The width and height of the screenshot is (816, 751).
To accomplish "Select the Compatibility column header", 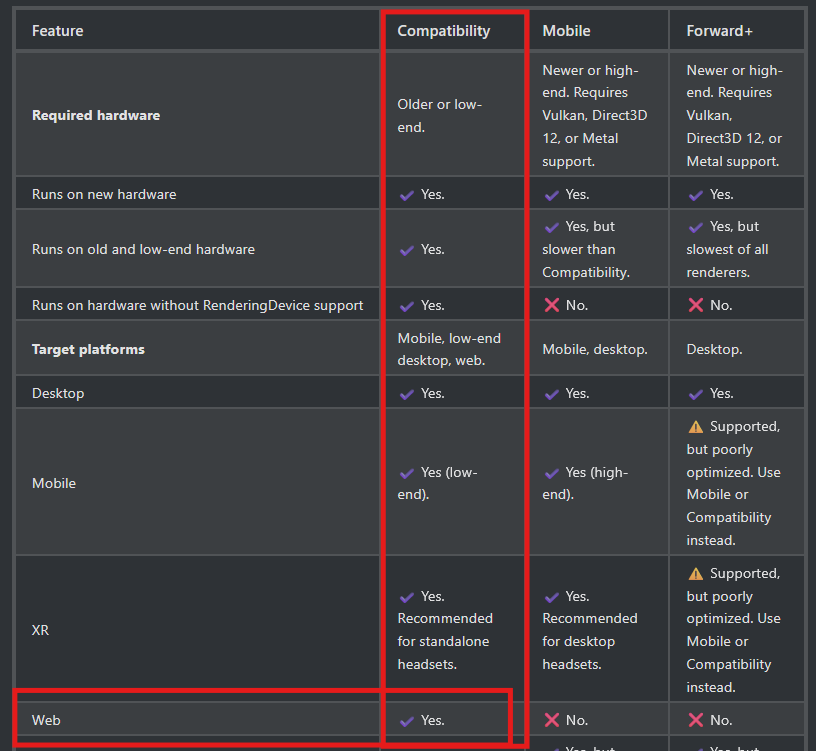I will click(444, 31).
